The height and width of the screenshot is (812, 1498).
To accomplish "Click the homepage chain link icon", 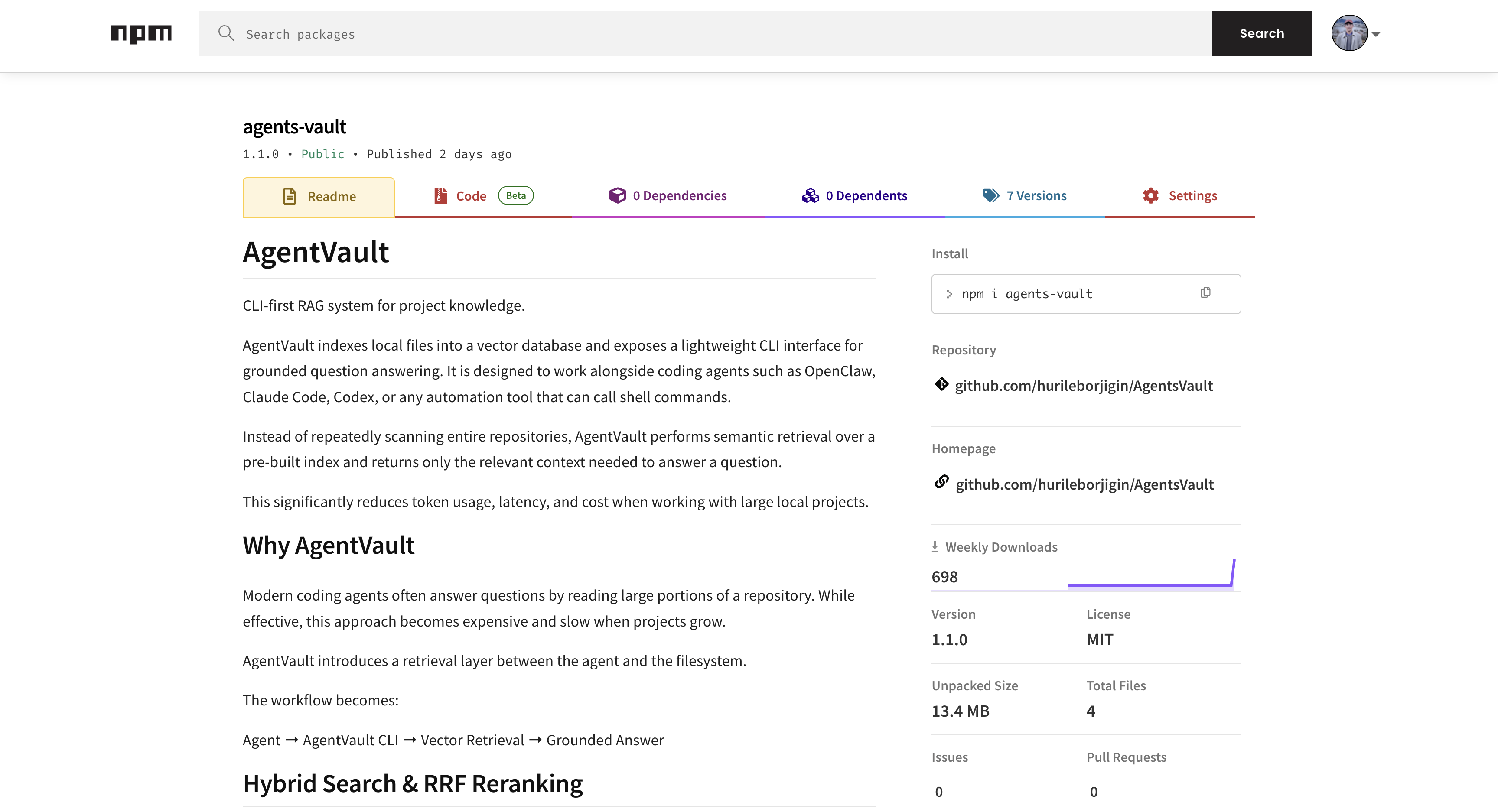I will (x=941, y=482).
